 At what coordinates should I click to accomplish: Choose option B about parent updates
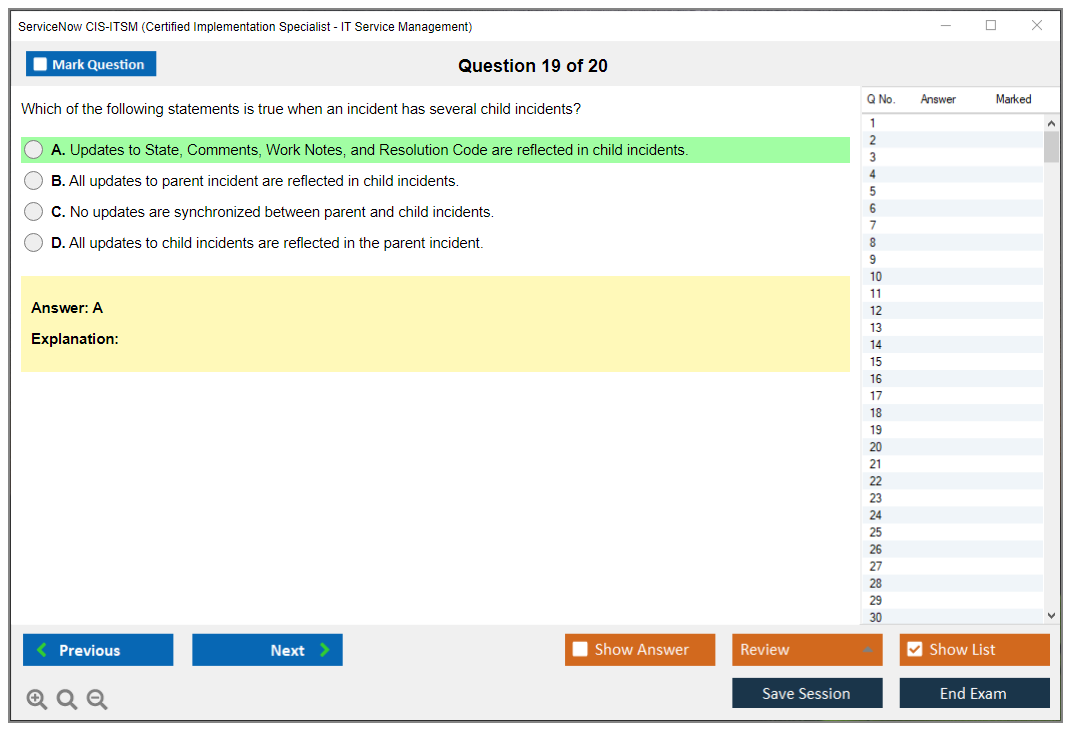tap(34, 181)
